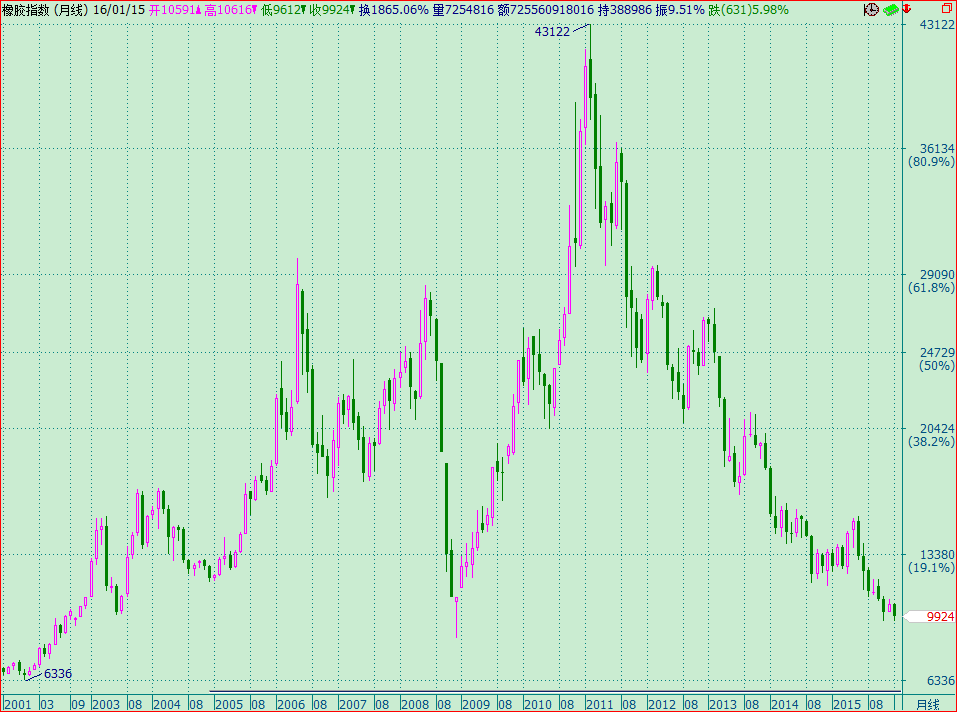
Task: Click the 09 month label on the time axis
Action: [78, 705]
